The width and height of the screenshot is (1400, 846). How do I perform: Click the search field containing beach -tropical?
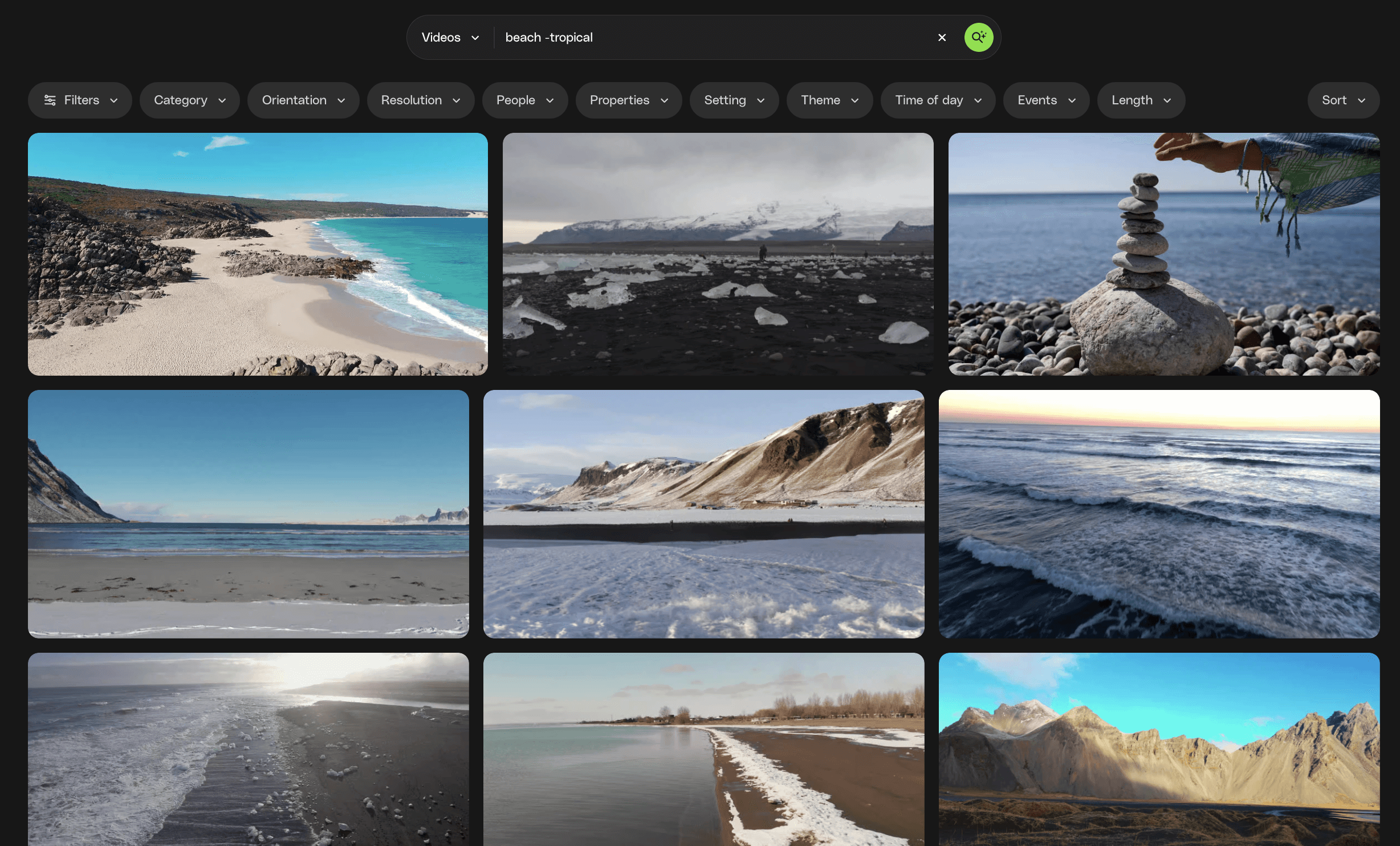point(713,38)
